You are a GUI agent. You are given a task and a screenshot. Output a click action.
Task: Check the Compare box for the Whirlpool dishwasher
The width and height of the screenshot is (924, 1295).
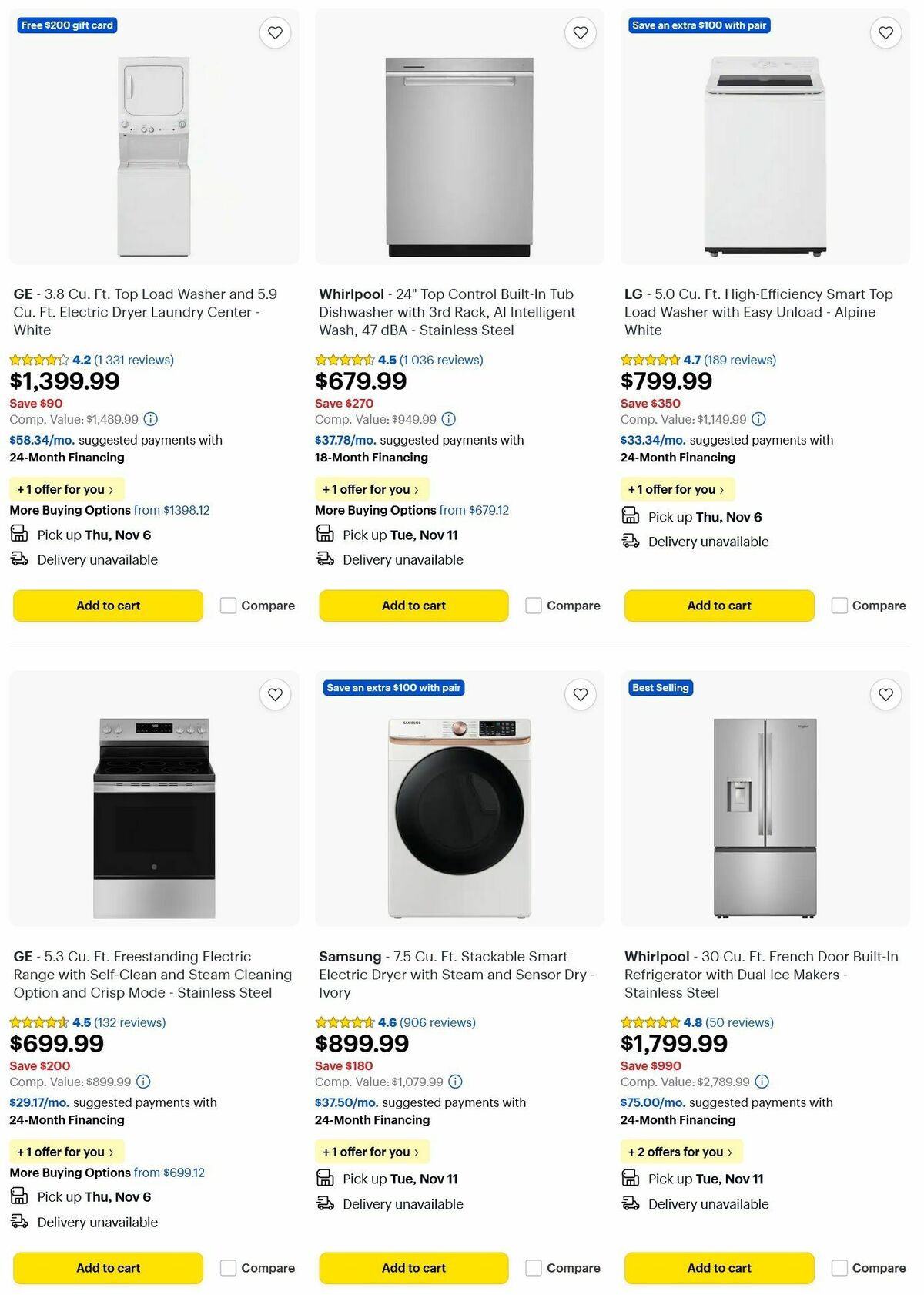pyautogui.click(x=533, y=606)
